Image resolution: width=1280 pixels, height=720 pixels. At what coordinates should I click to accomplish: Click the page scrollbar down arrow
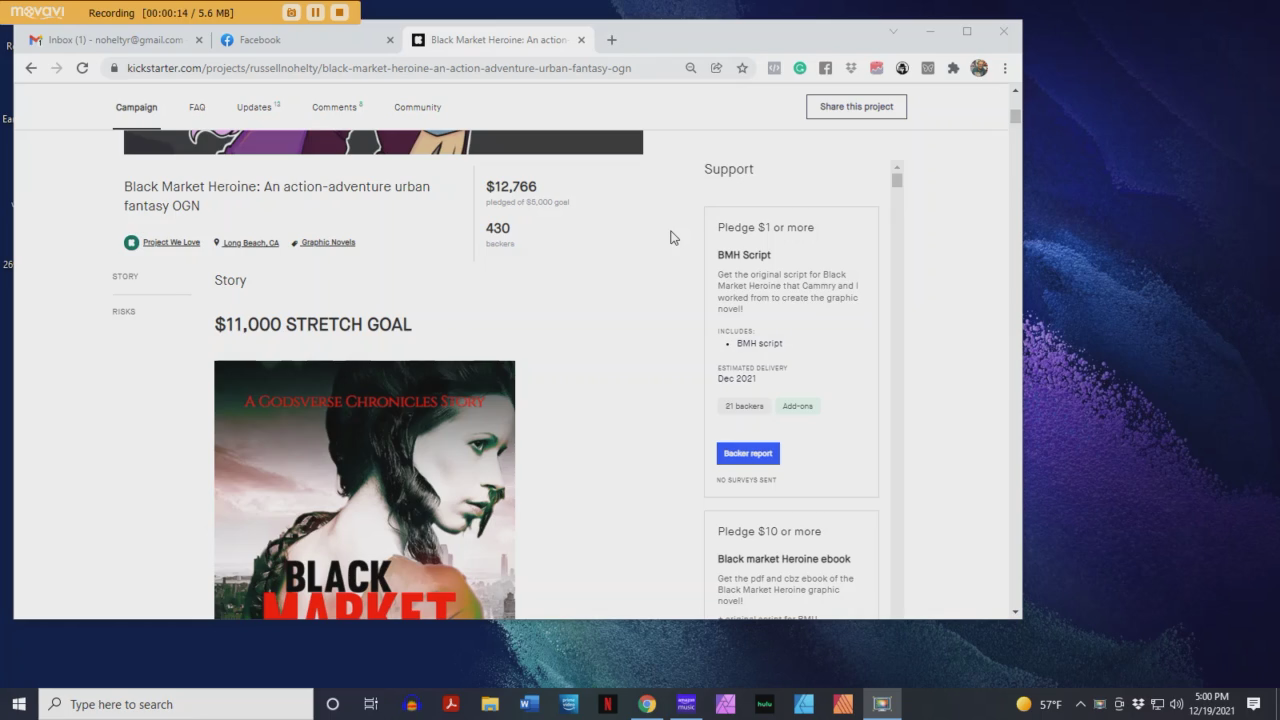(1015, 612)
